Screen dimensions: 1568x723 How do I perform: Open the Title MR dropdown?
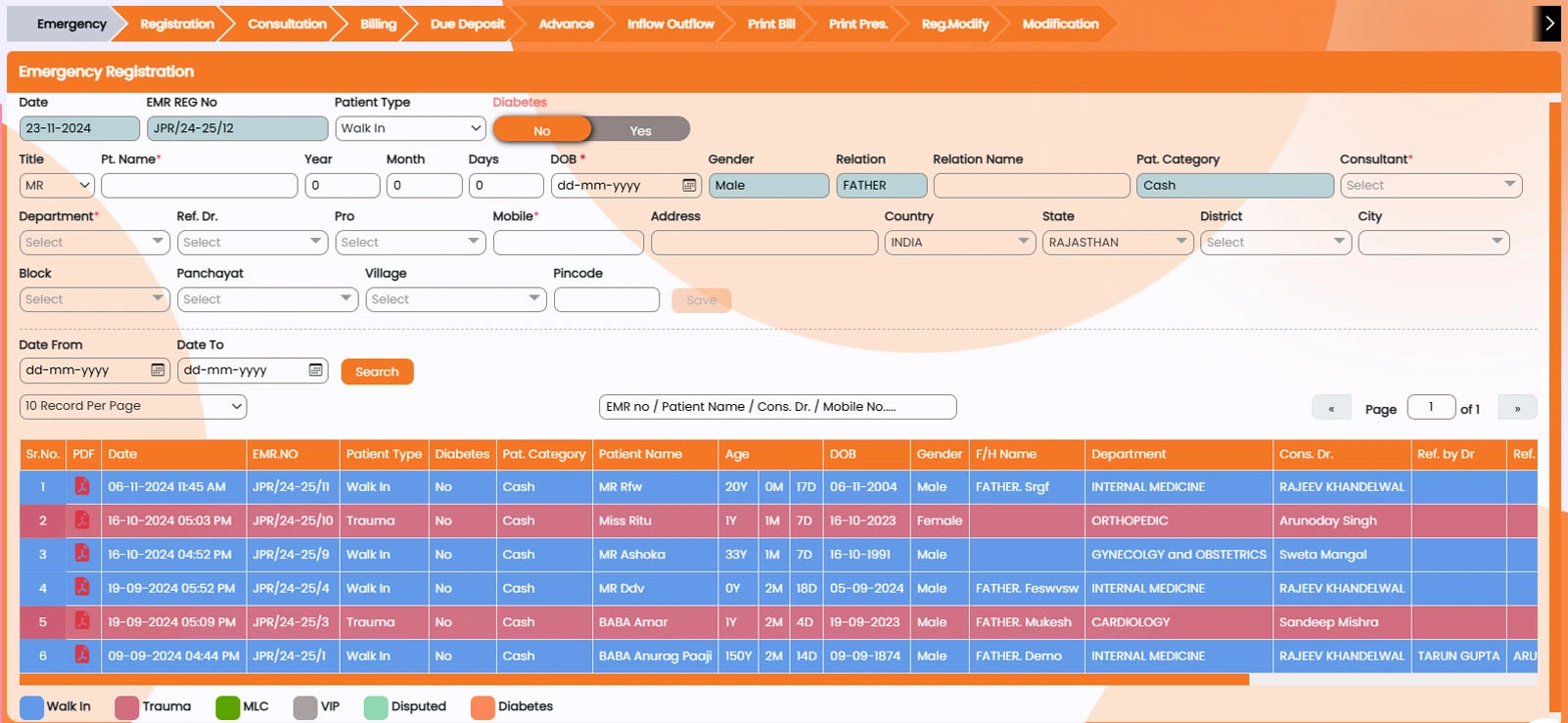point(57,185)
